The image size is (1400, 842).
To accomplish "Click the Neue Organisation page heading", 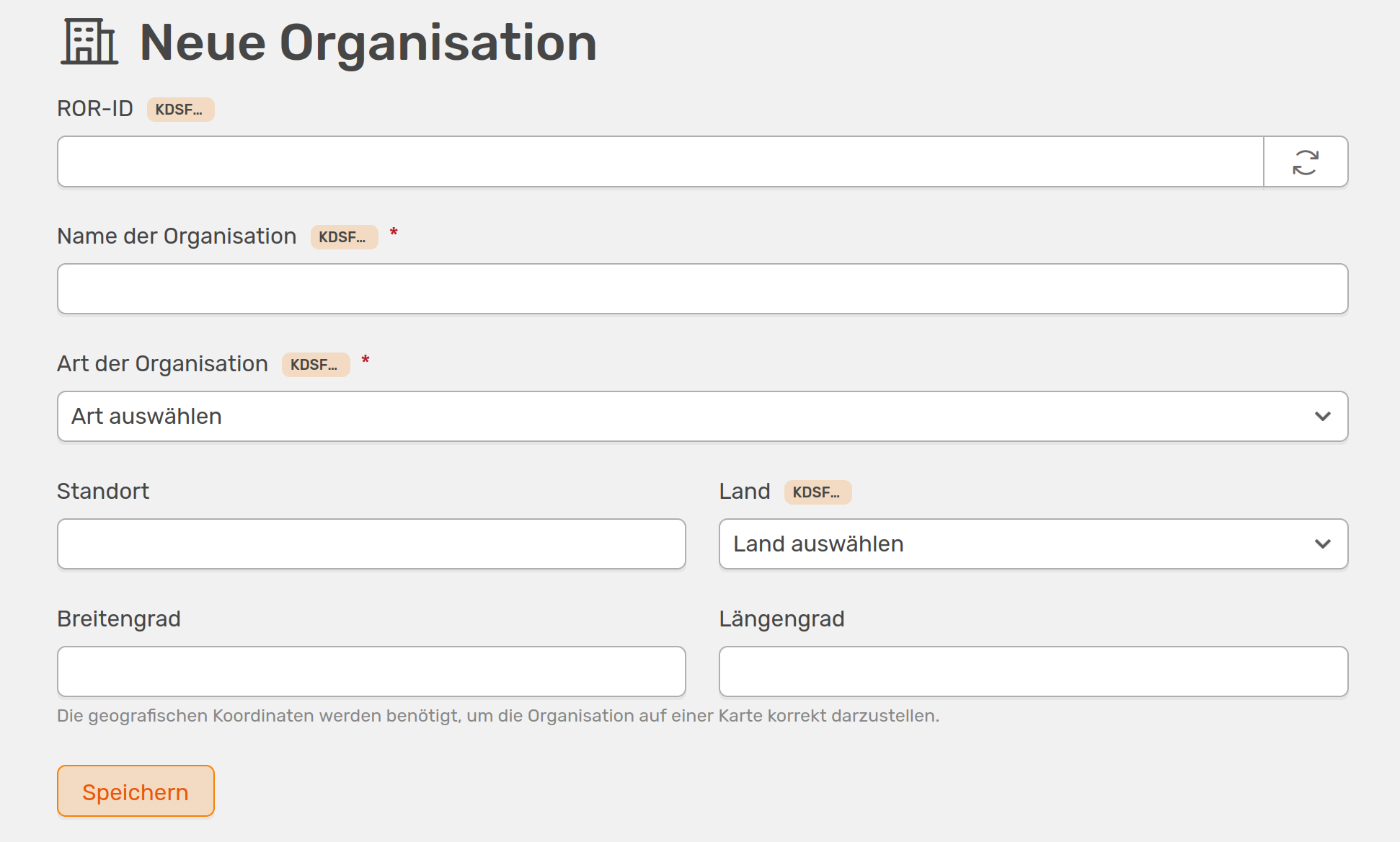I will click(368, 43).
